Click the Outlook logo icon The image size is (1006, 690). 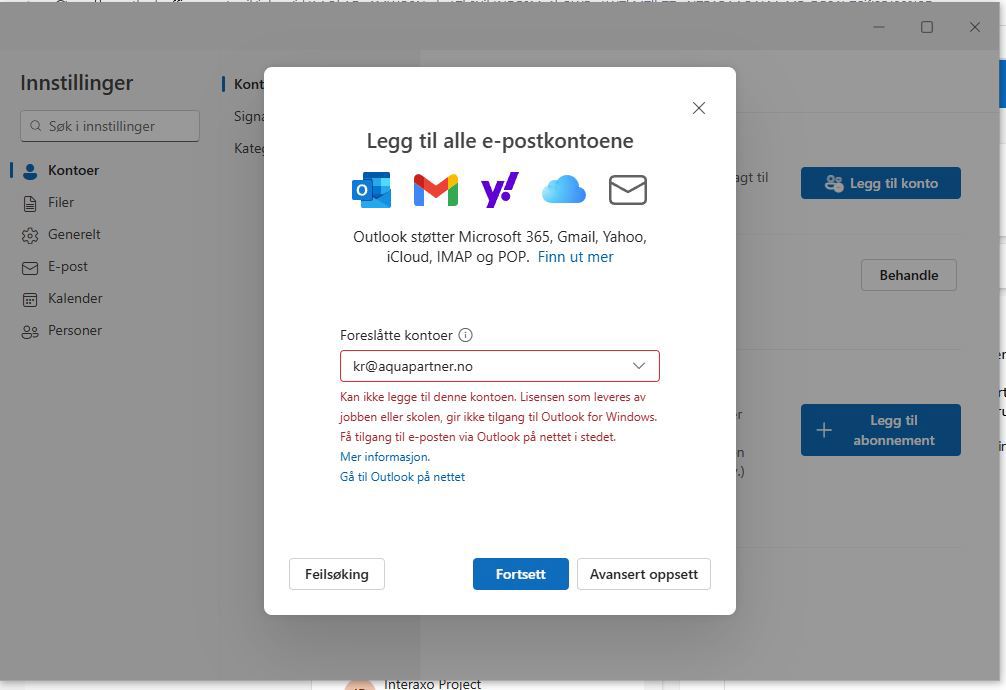(x=371, y=190)
